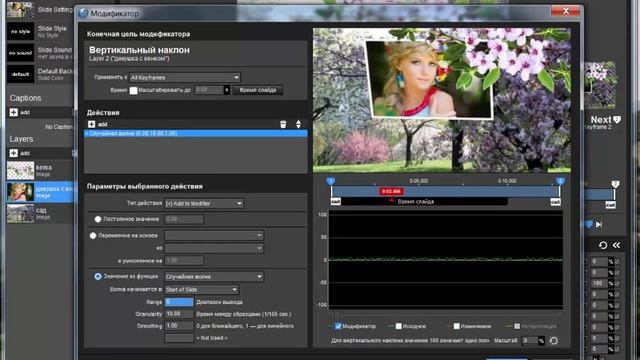Click the modifier waveform graph area
The image size is (640, 360).
coord(445,260)
